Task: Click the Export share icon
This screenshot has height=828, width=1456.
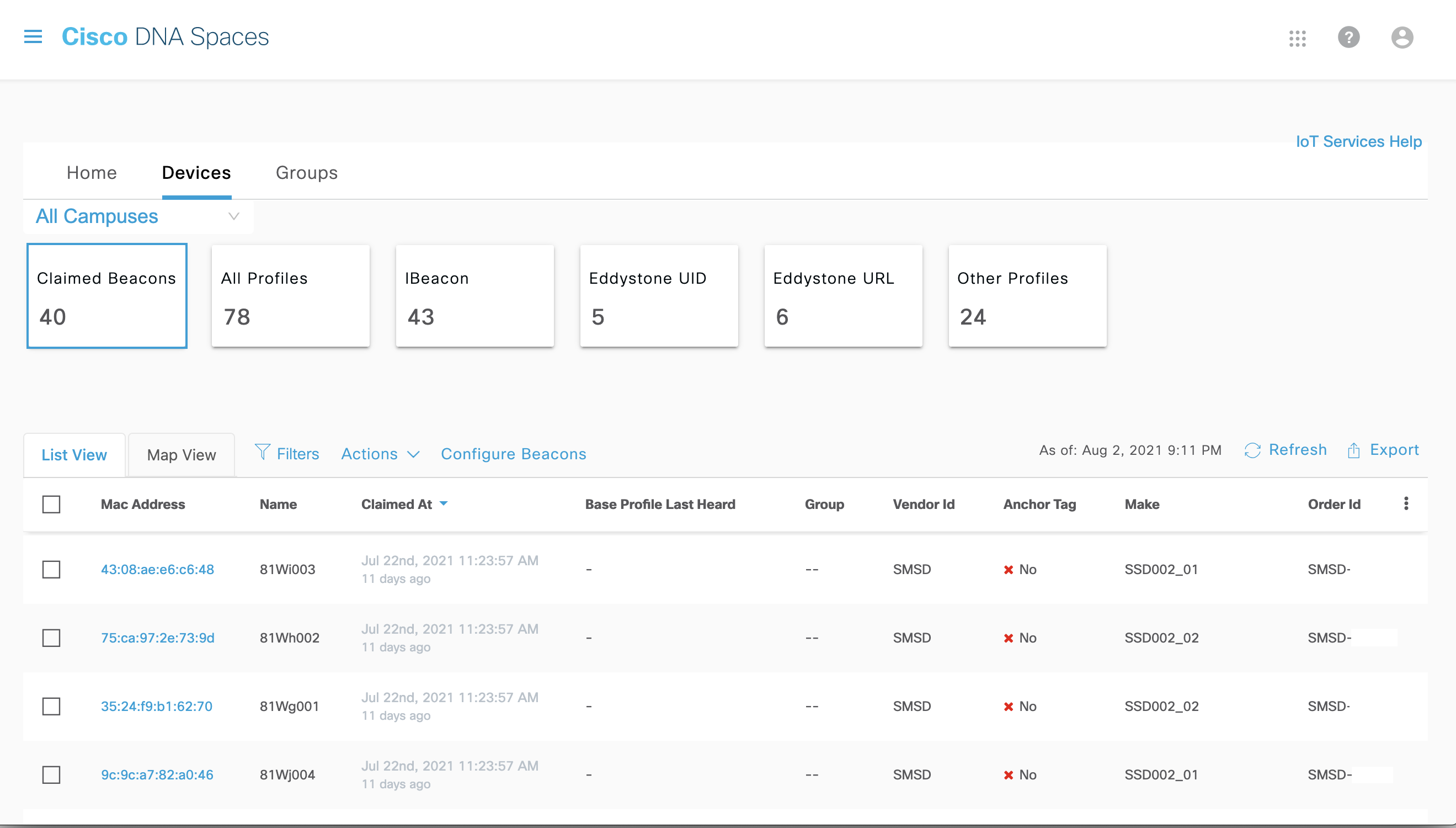Action: [1354, 450]
